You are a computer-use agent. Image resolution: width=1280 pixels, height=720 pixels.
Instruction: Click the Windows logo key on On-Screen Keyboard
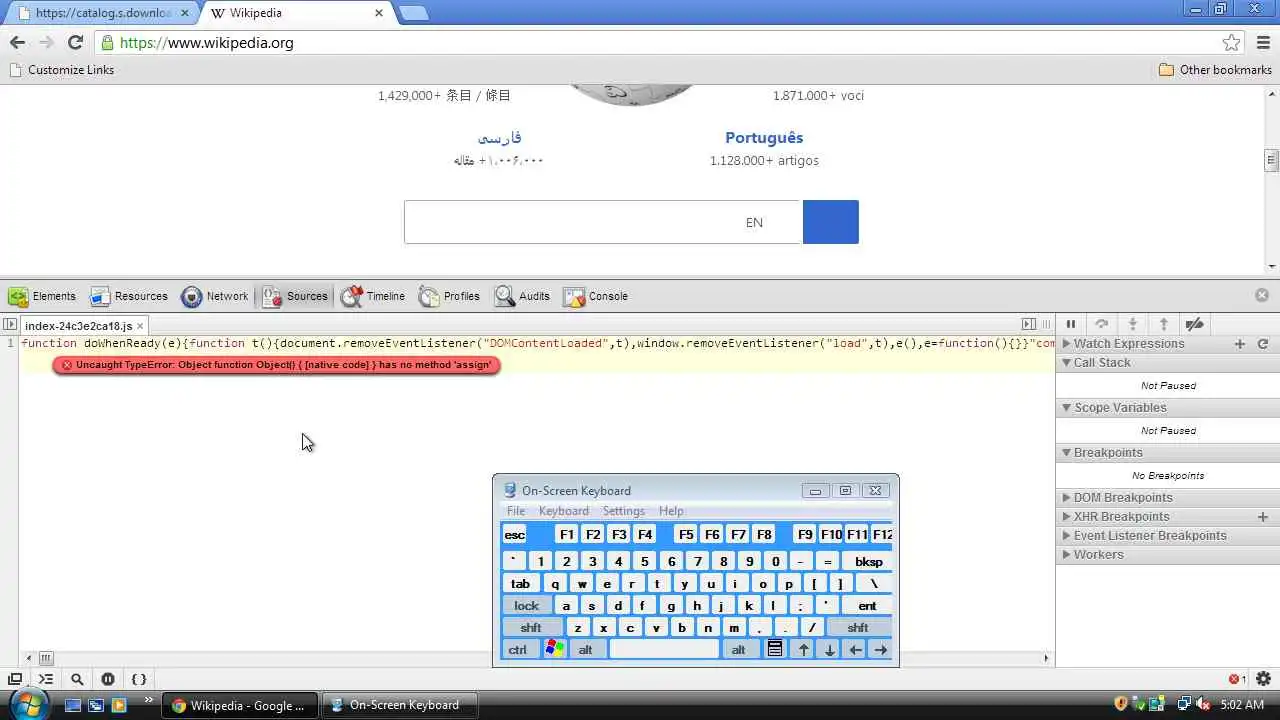point(554,650)
